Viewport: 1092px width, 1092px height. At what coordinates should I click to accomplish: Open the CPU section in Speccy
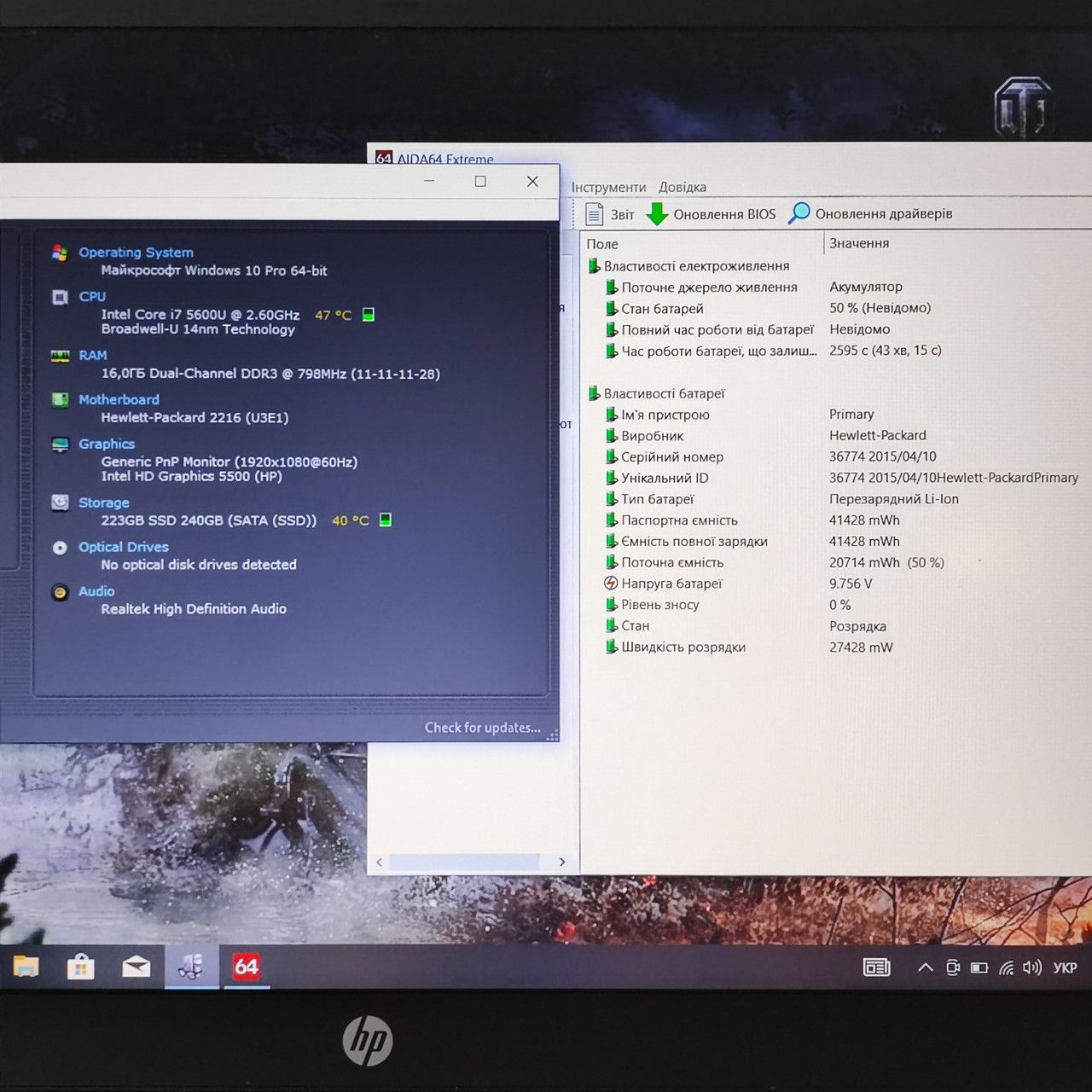click(x=92, y=297)
